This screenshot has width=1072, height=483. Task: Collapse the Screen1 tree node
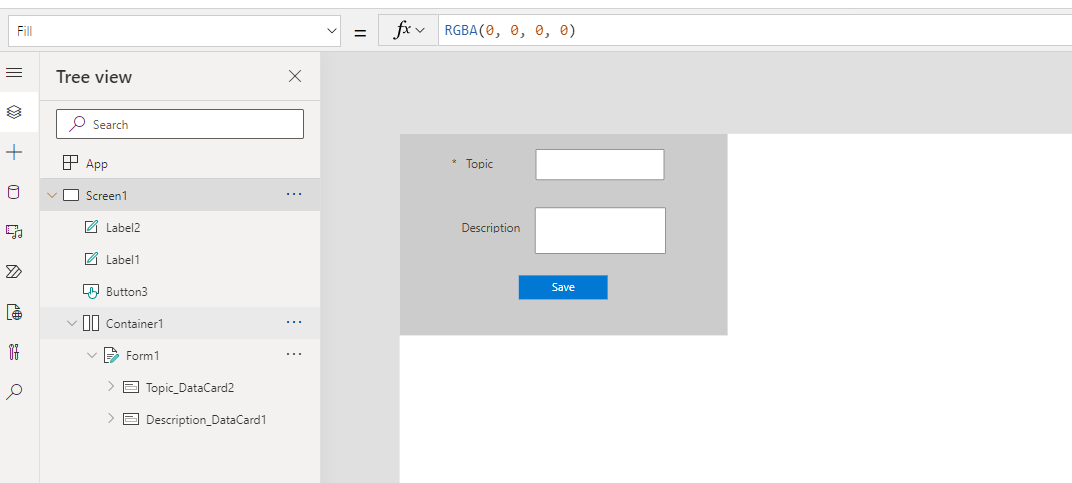click(x=52, y=195)
